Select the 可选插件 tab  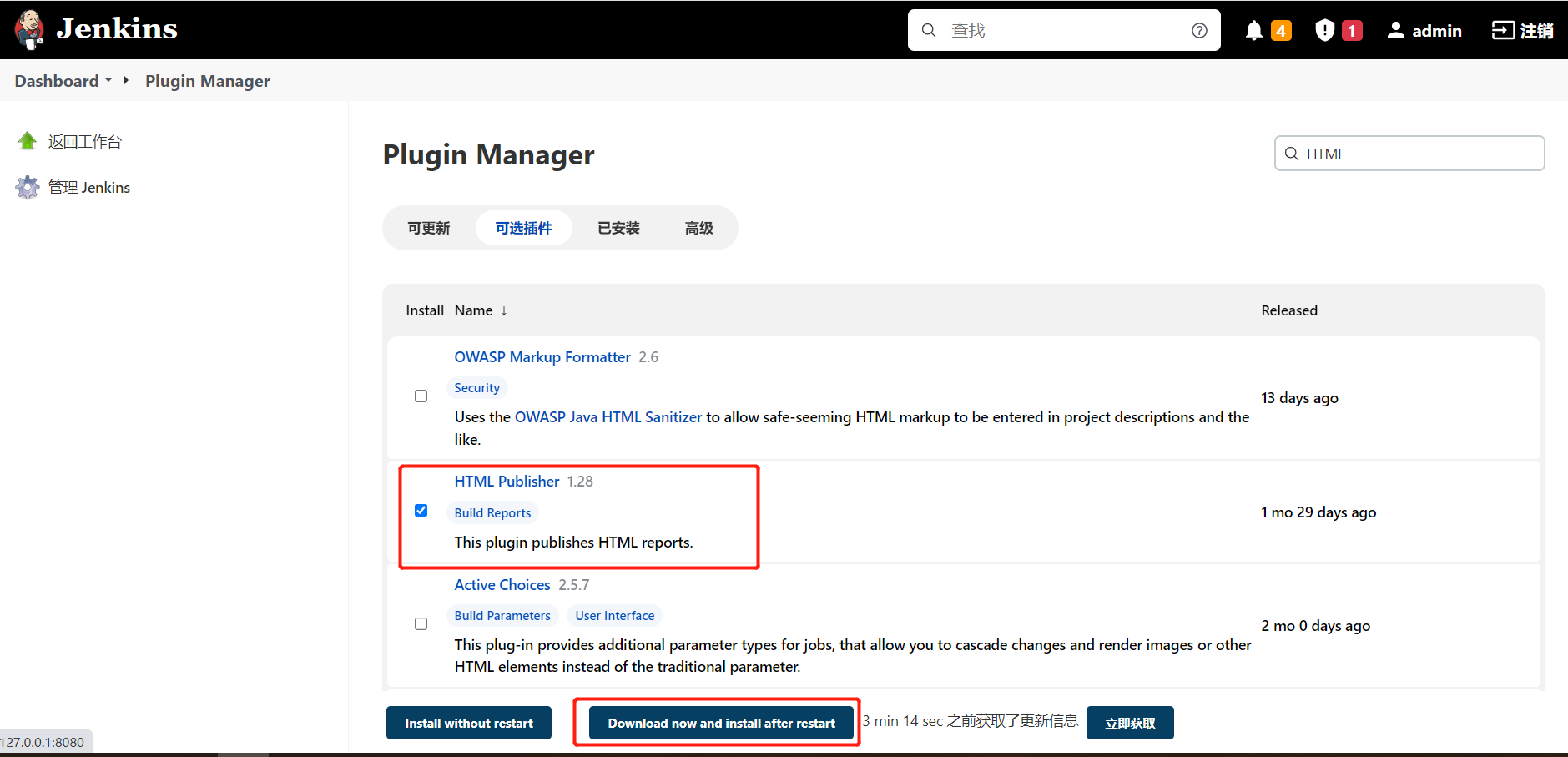pyautogui.click(x=523, y=228)
